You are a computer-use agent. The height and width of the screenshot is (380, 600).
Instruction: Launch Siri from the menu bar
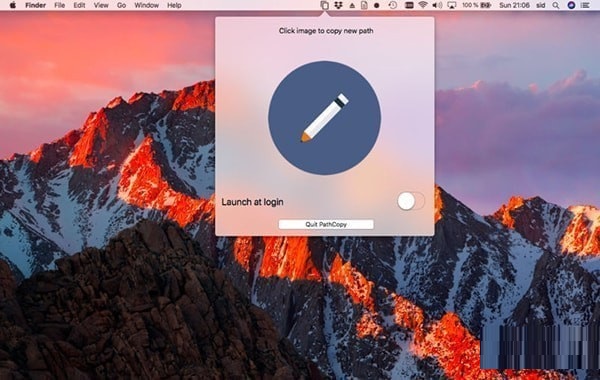[x=571, y=5]
